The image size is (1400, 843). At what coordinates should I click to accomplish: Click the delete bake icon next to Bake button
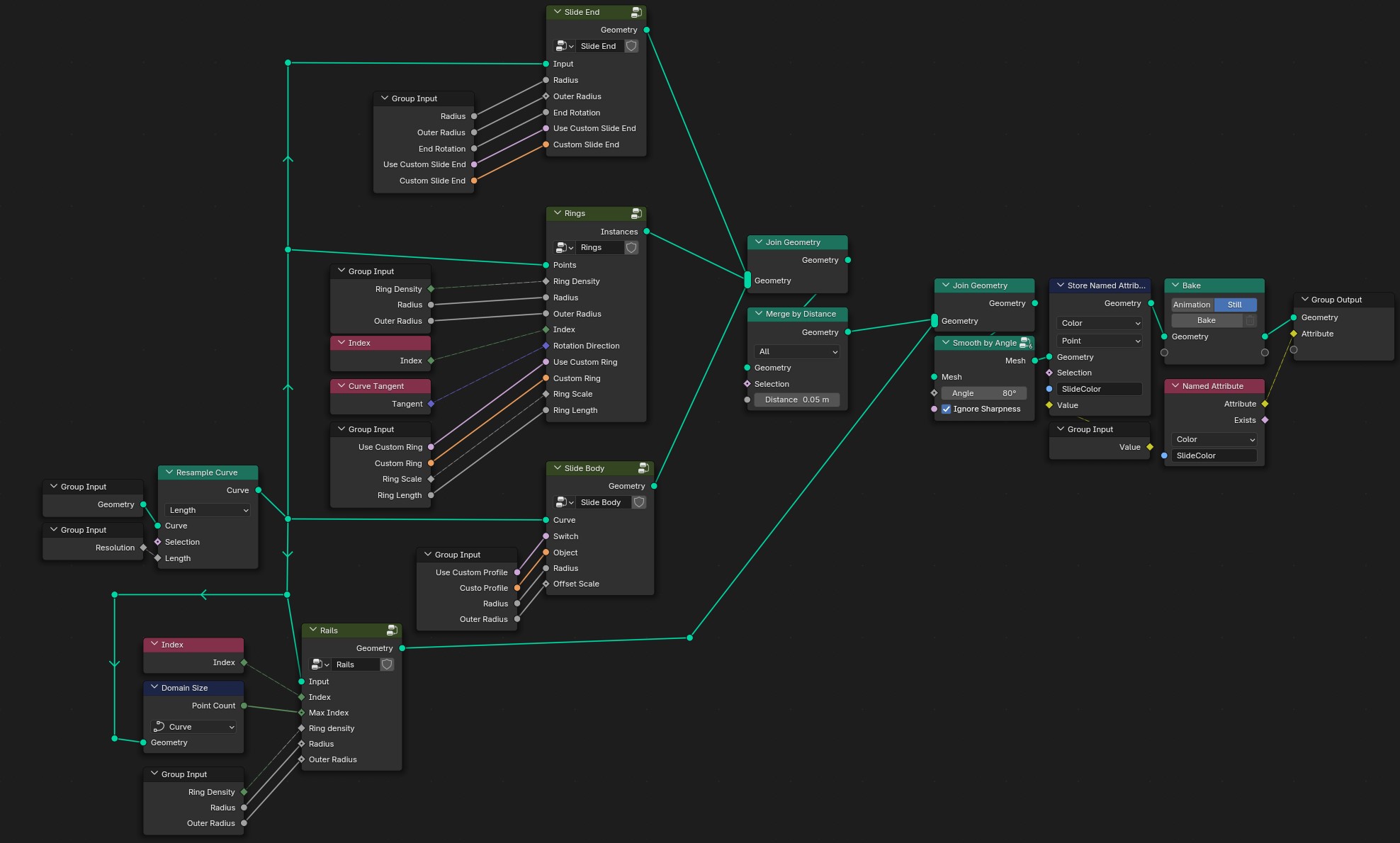tap(1251, 320)
